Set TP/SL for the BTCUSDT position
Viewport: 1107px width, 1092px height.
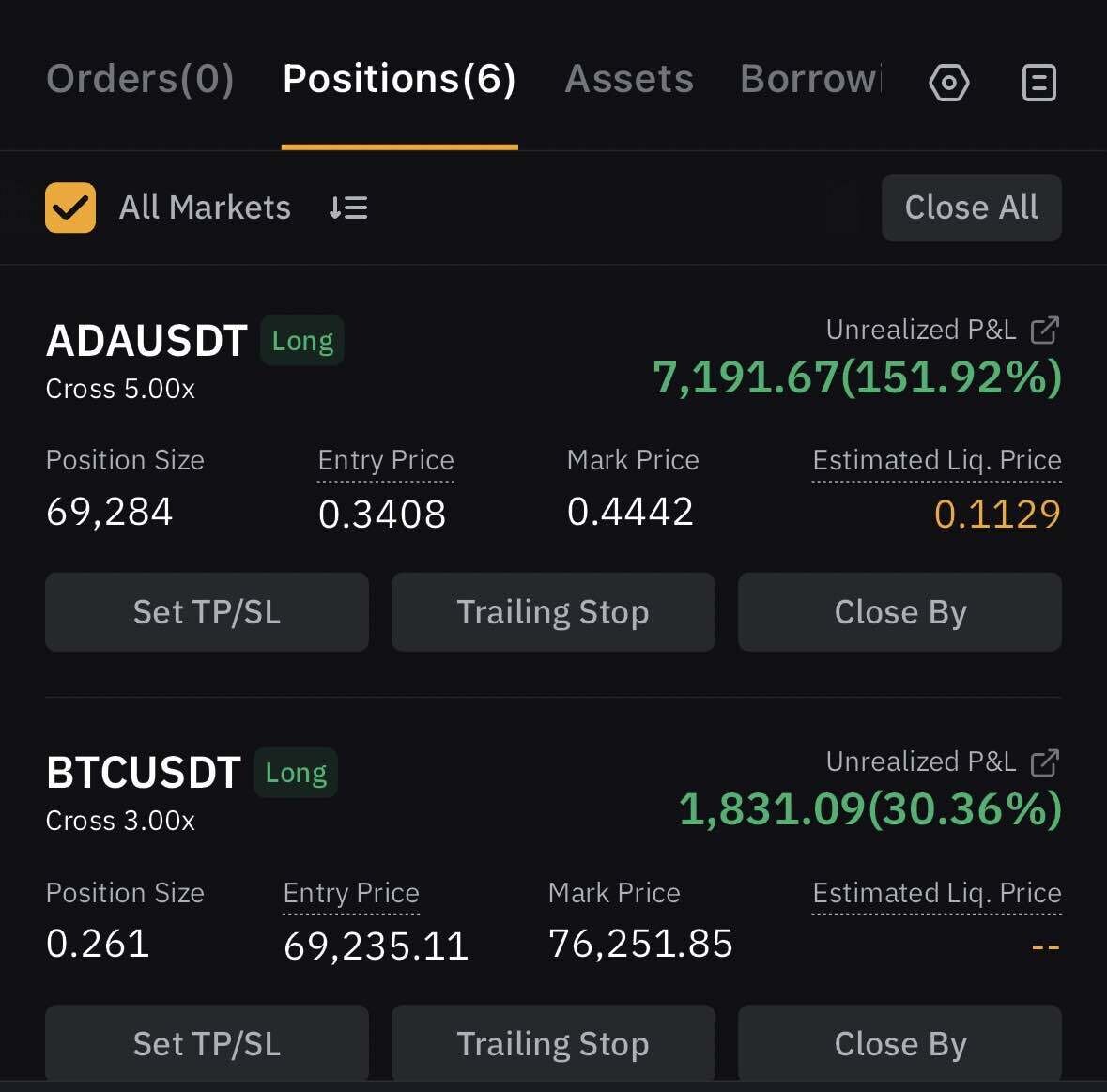click(x=207, y=1043)
